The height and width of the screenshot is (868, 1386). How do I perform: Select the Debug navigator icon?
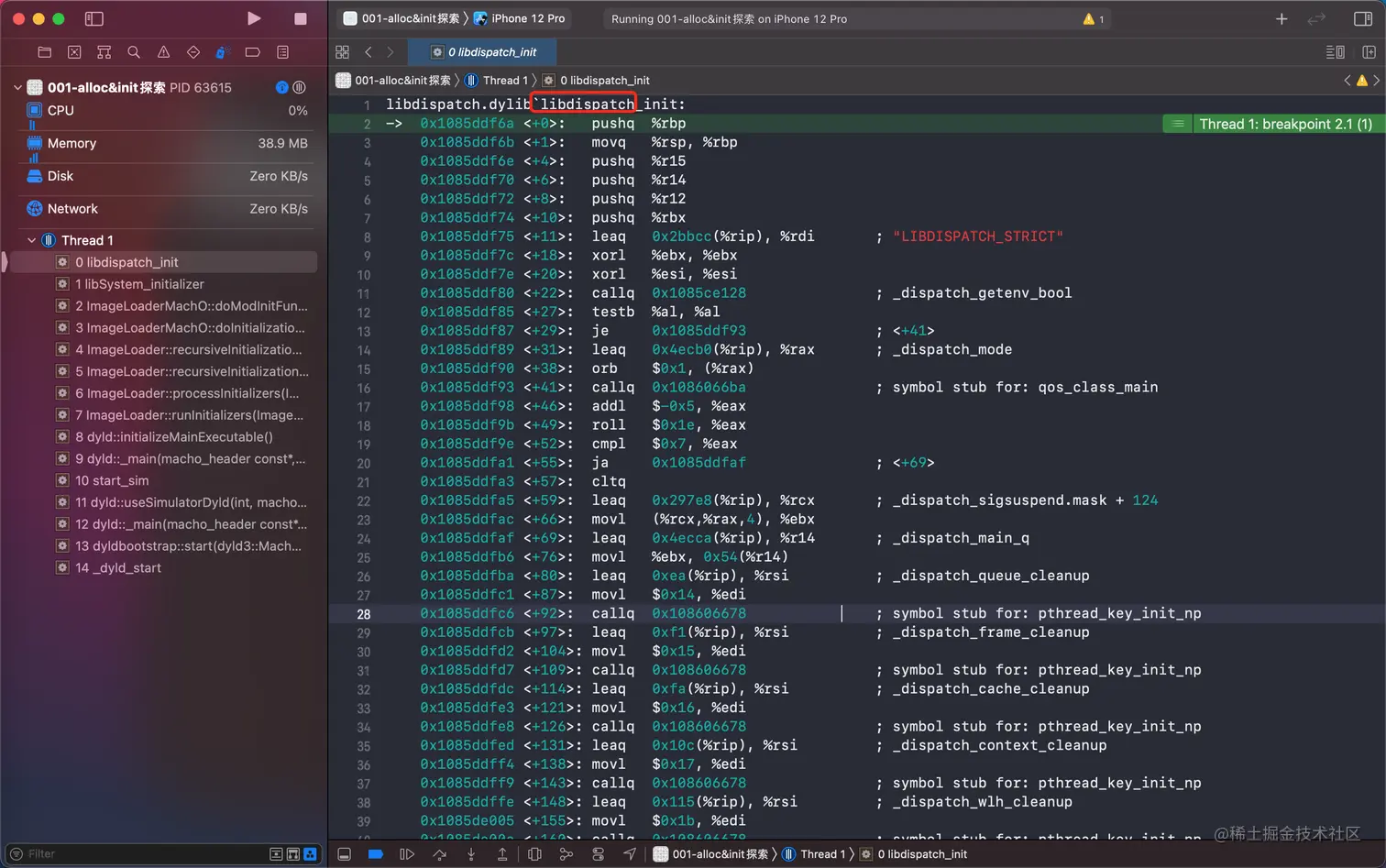tap(222, 52)
